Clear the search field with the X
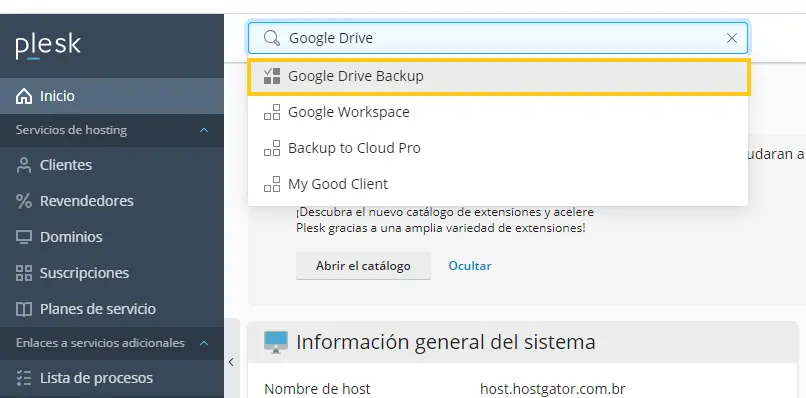Viewport: 806px width, 398px height. pyautogui.click(x=732, y=38)
